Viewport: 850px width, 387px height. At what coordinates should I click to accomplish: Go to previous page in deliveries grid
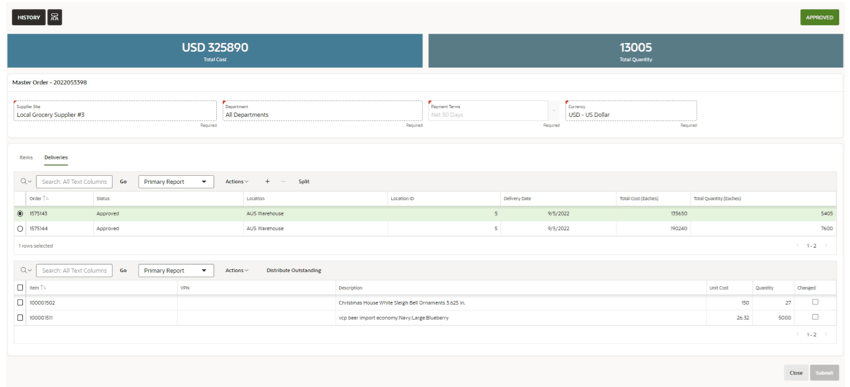pyautogui.click(x=797, y=246)
